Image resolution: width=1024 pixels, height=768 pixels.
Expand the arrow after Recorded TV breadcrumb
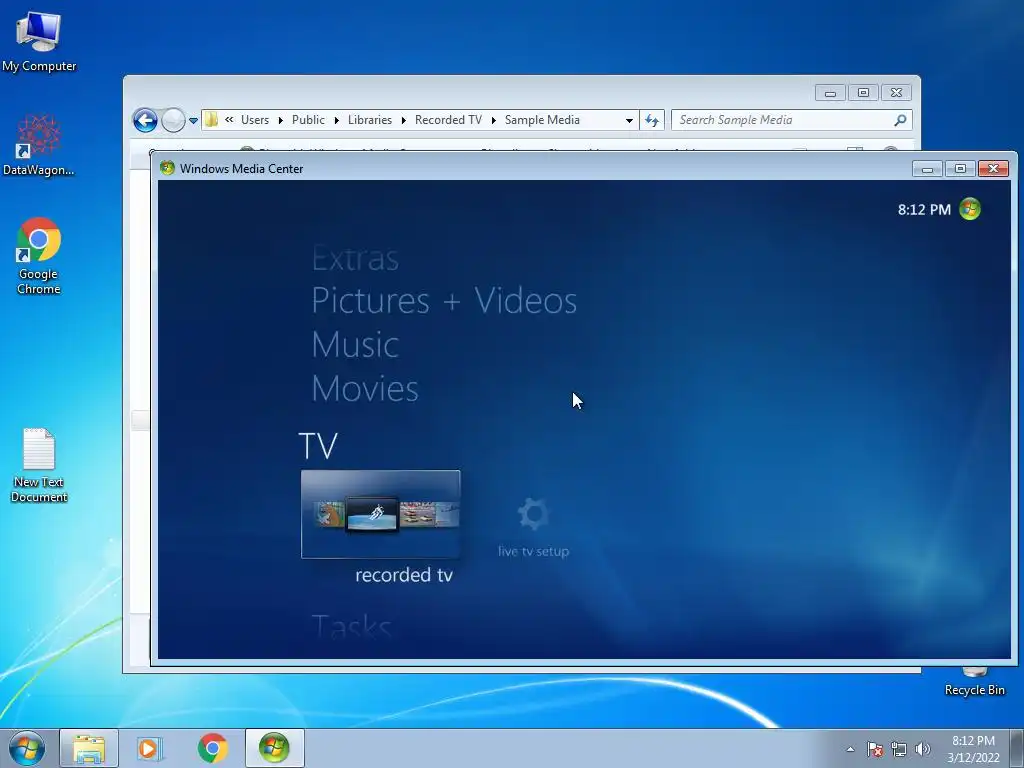click(494, 120)
